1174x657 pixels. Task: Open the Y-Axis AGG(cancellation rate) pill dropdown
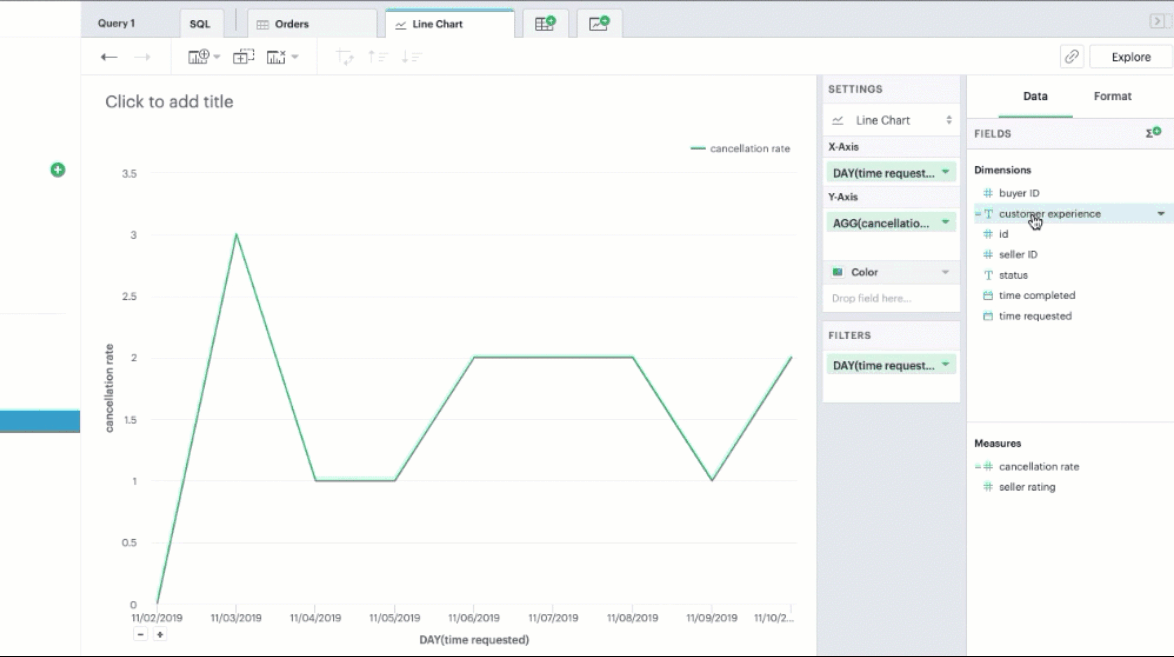coord(945,223)
